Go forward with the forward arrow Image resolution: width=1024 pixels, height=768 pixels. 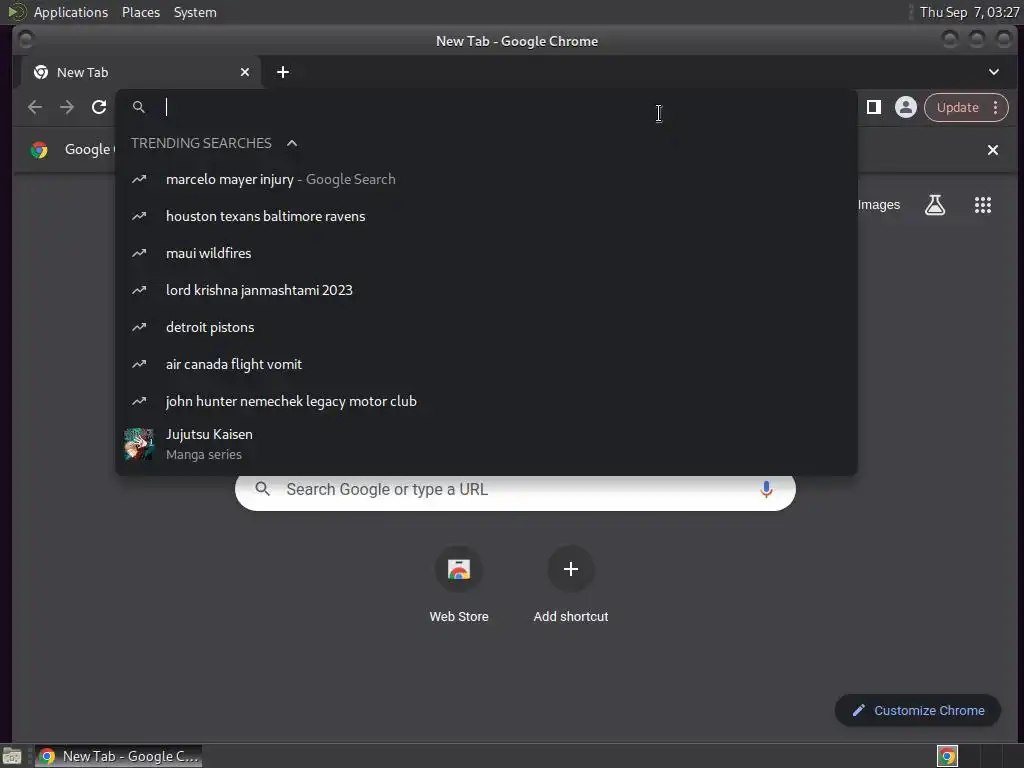pos(67,107)
